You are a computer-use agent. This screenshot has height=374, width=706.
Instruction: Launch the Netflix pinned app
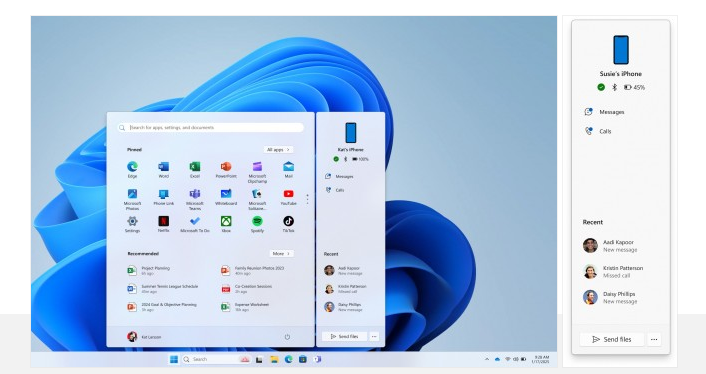[x=163, y=224]
